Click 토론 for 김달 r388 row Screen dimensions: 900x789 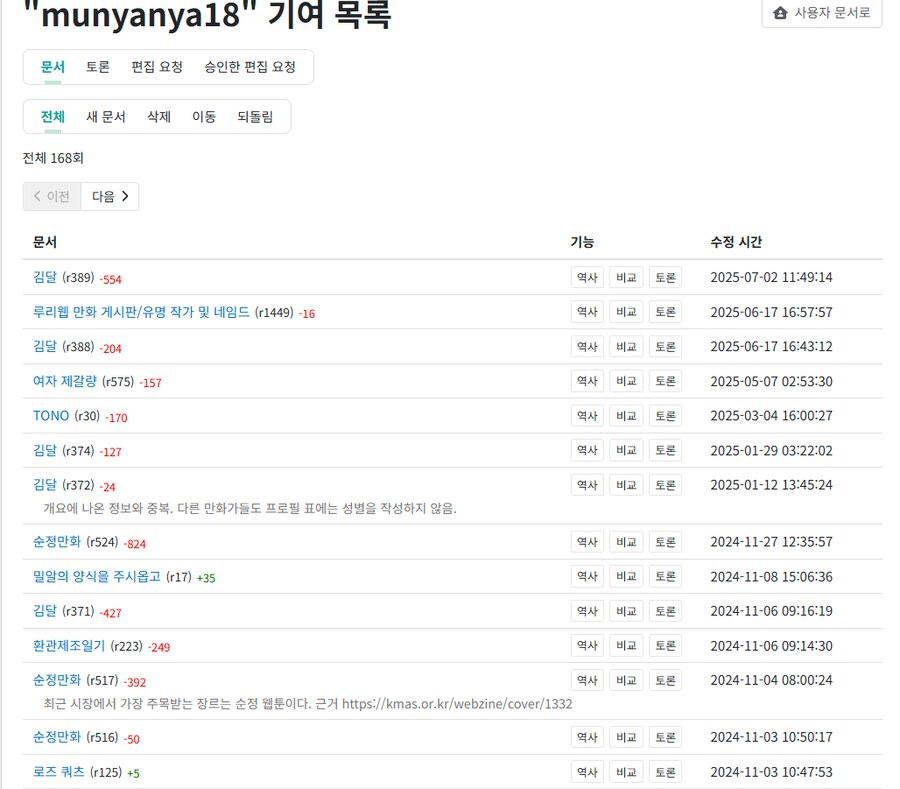tap(665, 347)
